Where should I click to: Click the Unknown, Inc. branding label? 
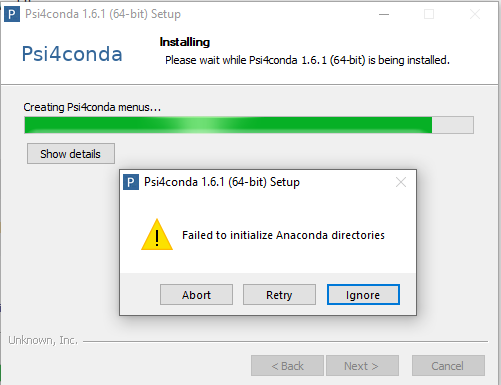[x=43, y=340]
